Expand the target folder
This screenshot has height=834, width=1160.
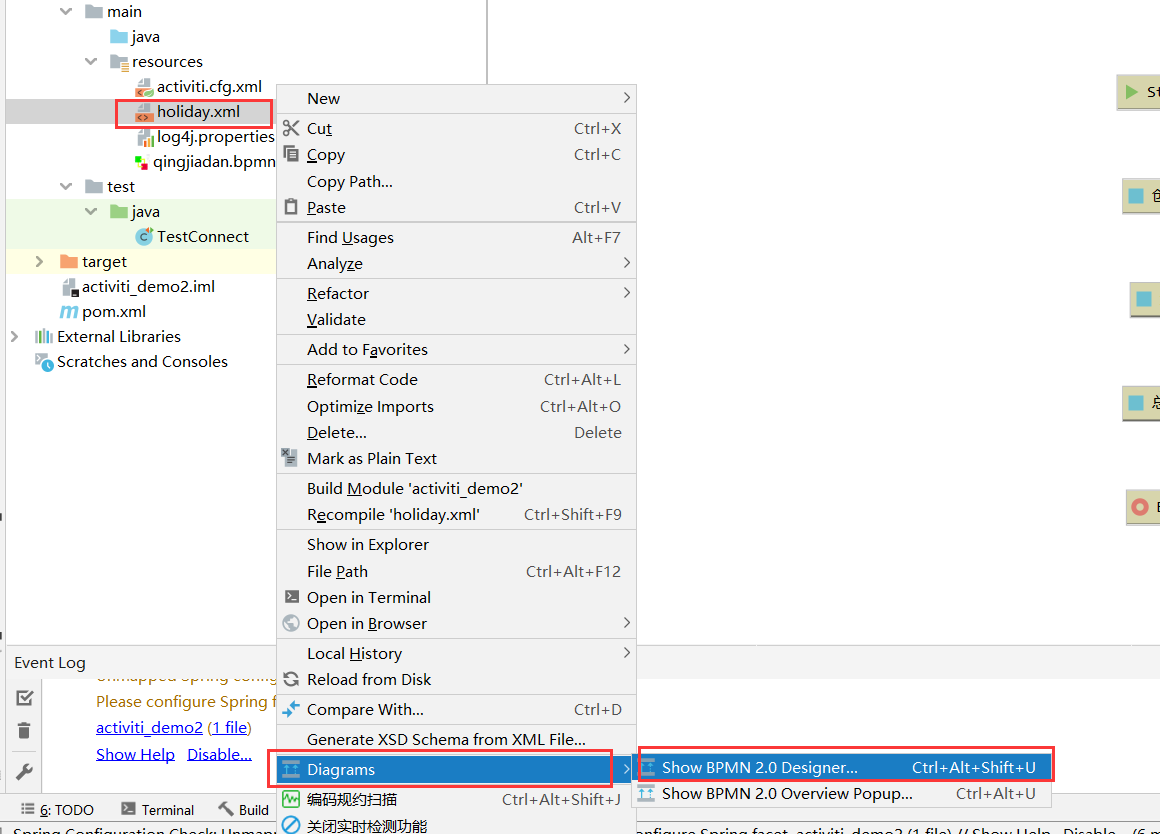pyautogui.click(x=39, y=261)
